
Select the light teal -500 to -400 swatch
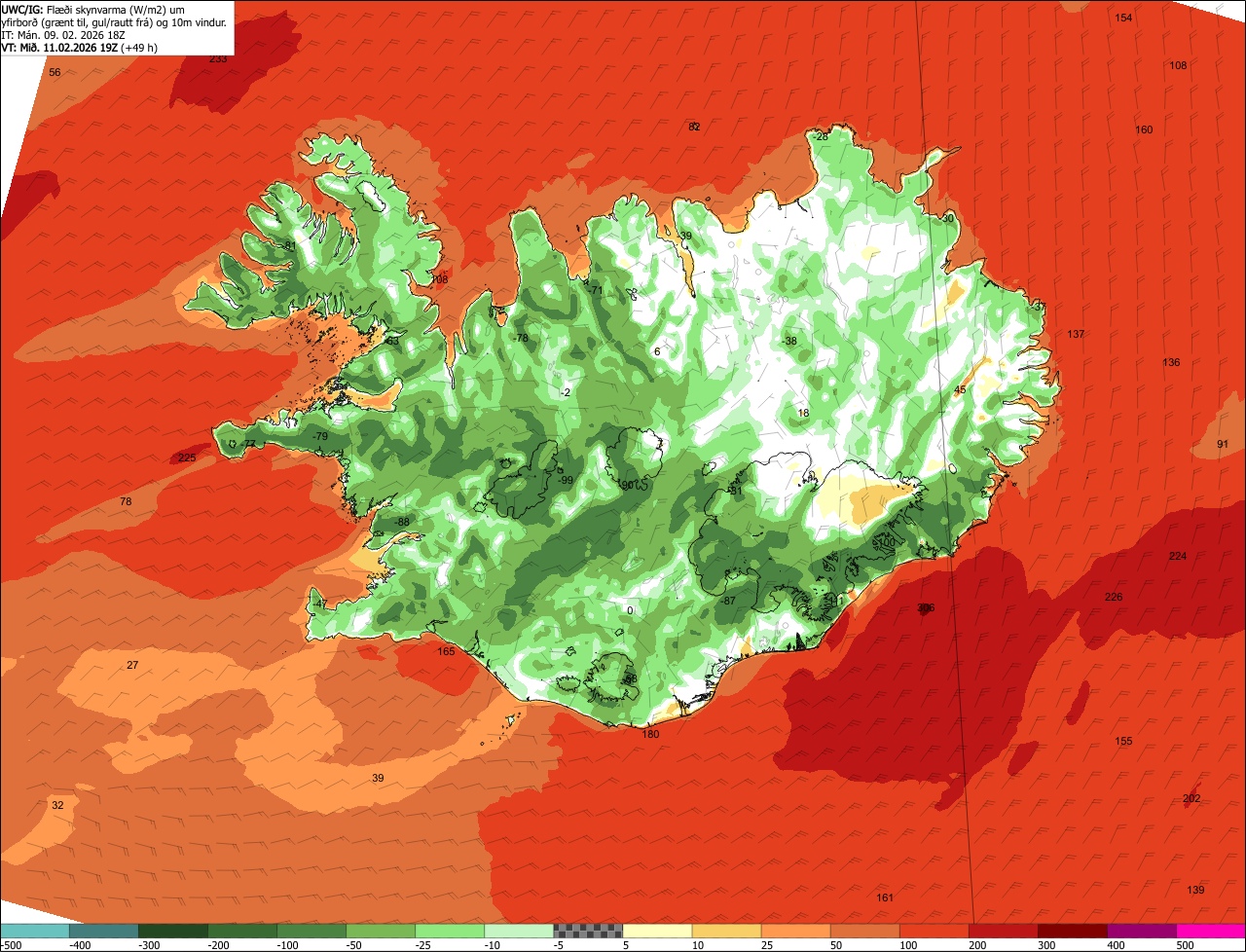(x=34, y=931)
